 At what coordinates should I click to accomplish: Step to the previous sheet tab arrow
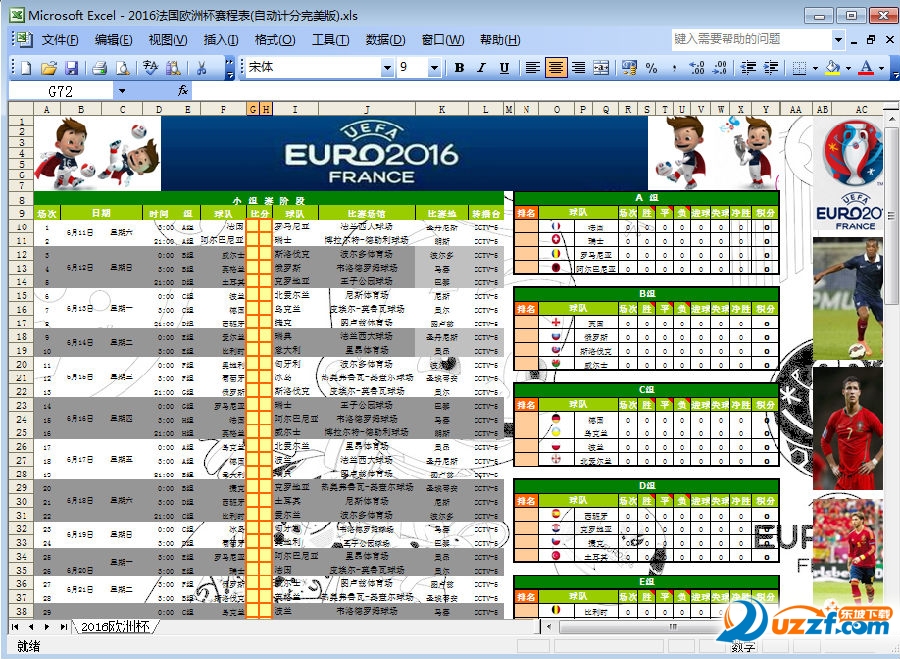[x=31, y=627]
